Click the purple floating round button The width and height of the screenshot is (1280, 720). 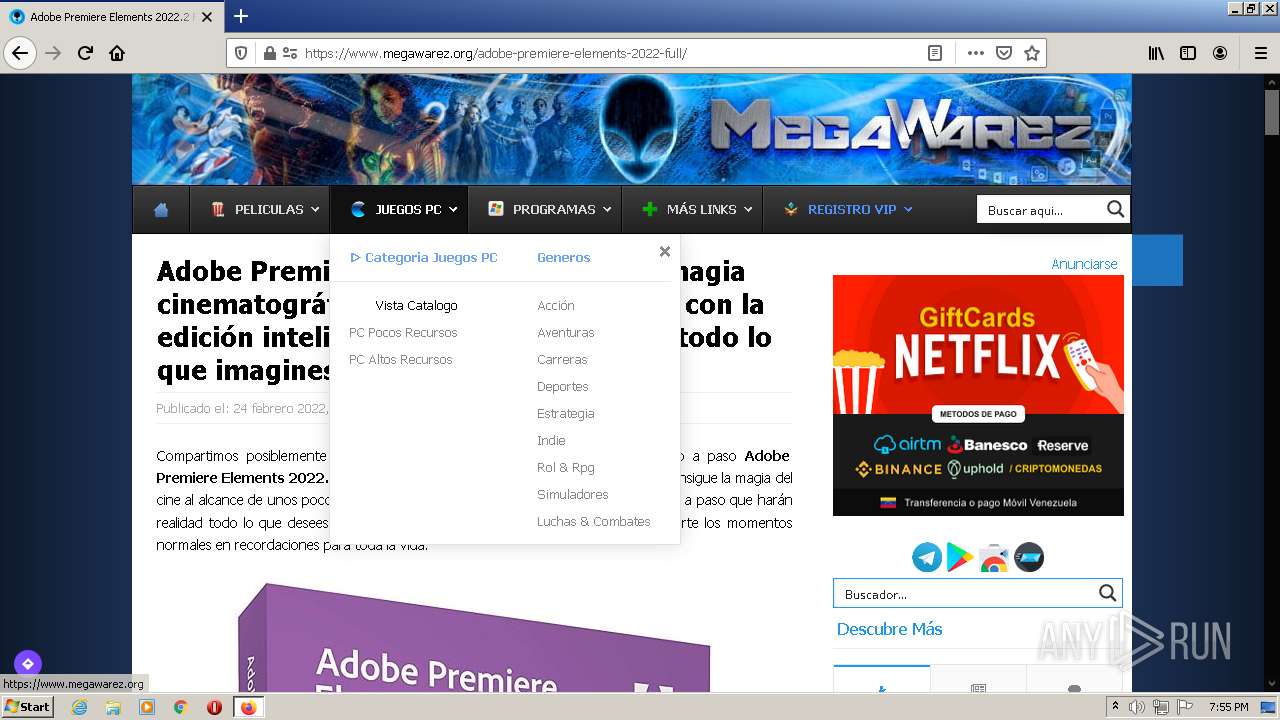click(x=27, y=663)
